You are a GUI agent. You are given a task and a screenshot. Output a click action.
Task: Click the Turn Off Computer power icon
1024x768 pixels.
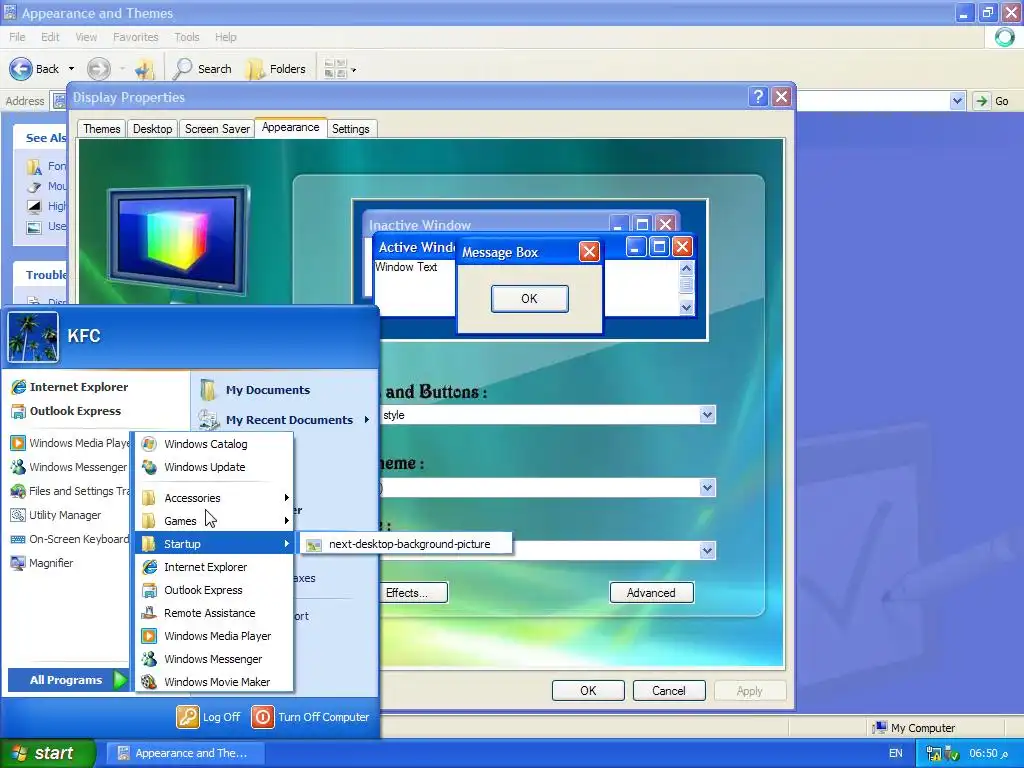click(x=263, y=717)
